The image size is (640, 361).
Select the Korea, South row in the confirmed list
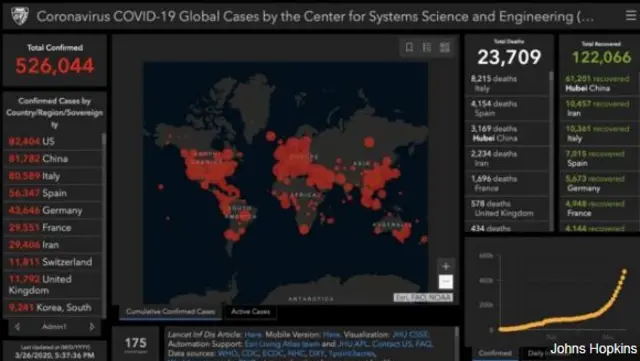(52, 307)
